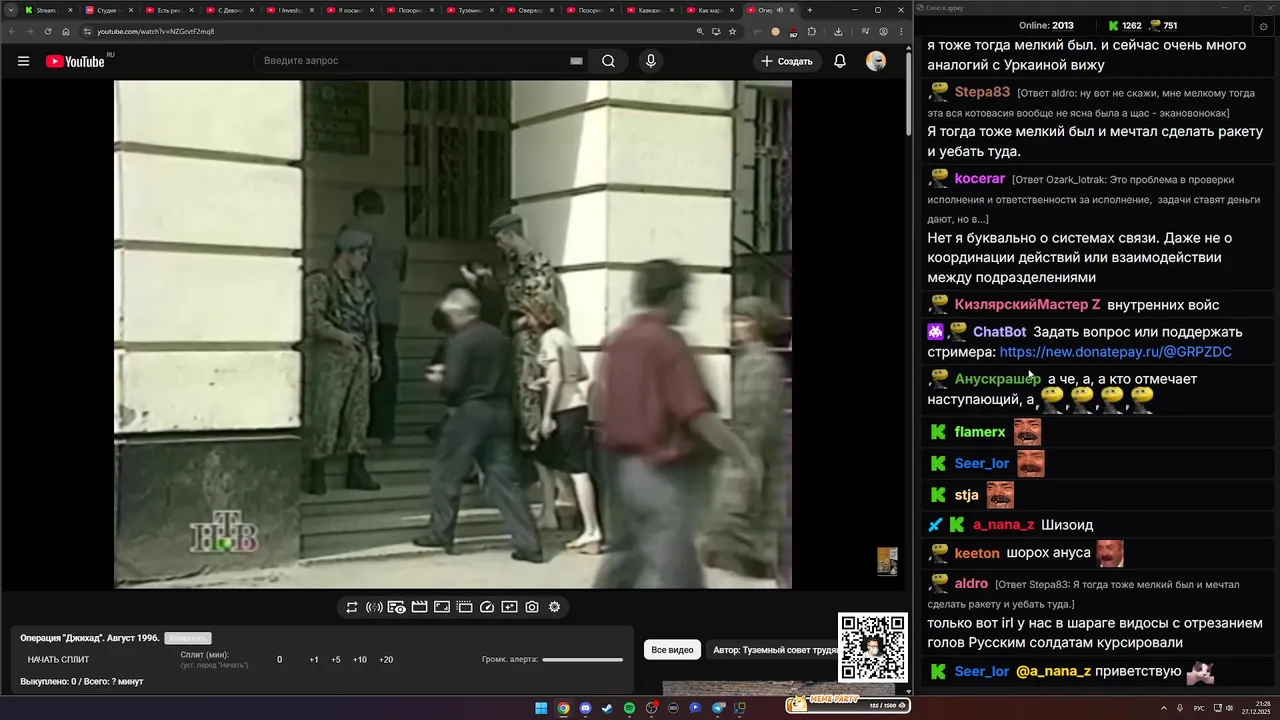1280x720 pixels.
Task: Reload the page in Chrome
Action: click(x=48, y=31)
